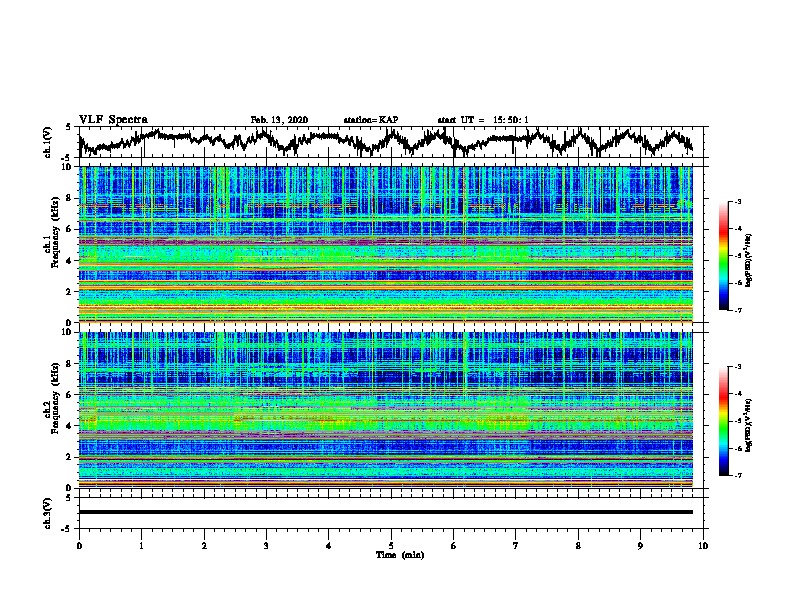Click the "0" tick on the time axis
The height and width of the screenshot is (612, 792).
point(79,546)
